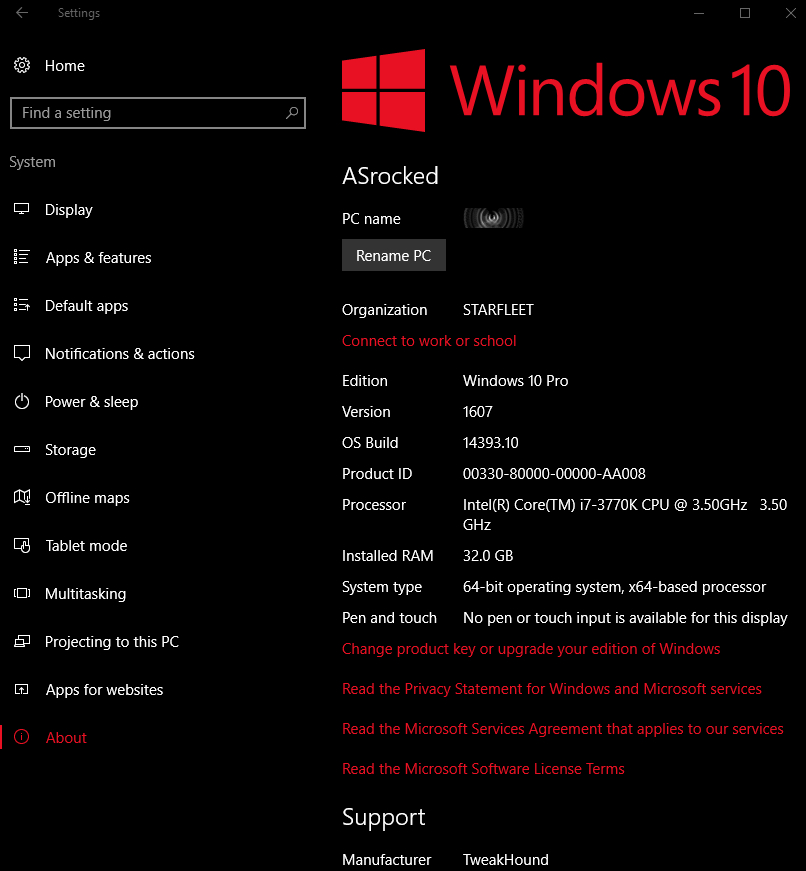The height and width of the screenshot is (871, 806).
Task: Click the Offline maps icon
Action: pos(22,497)
